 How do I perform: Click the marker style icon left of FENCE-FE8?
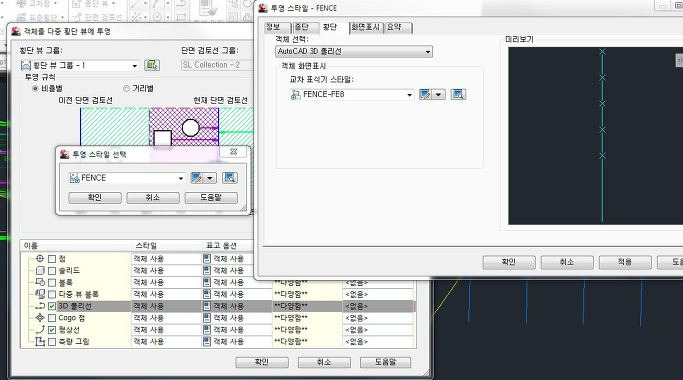(296, 94)
